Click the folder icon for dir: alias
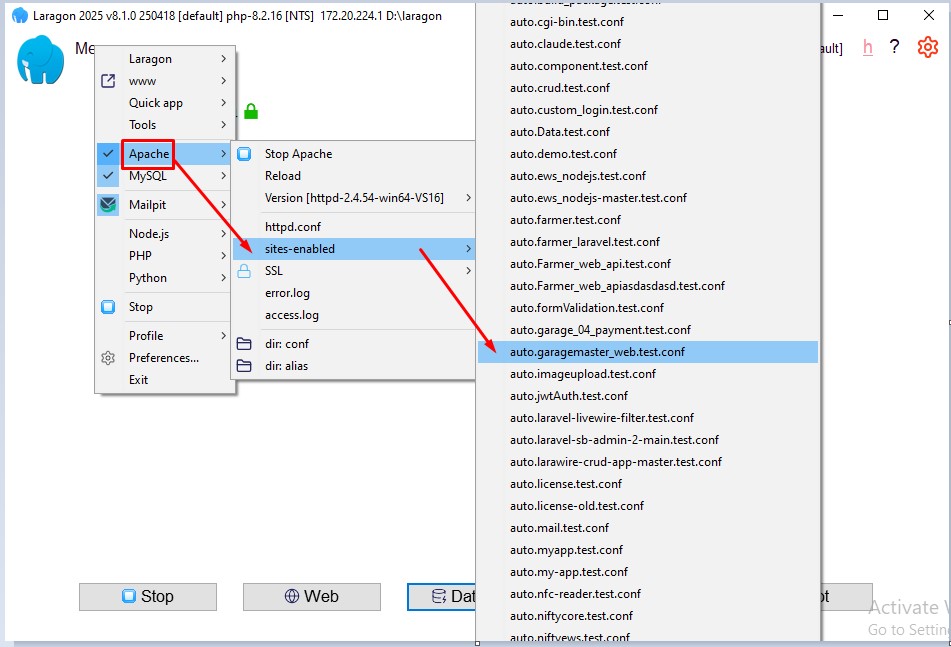The height and width of the screenshot is (647, 951). 244,366
